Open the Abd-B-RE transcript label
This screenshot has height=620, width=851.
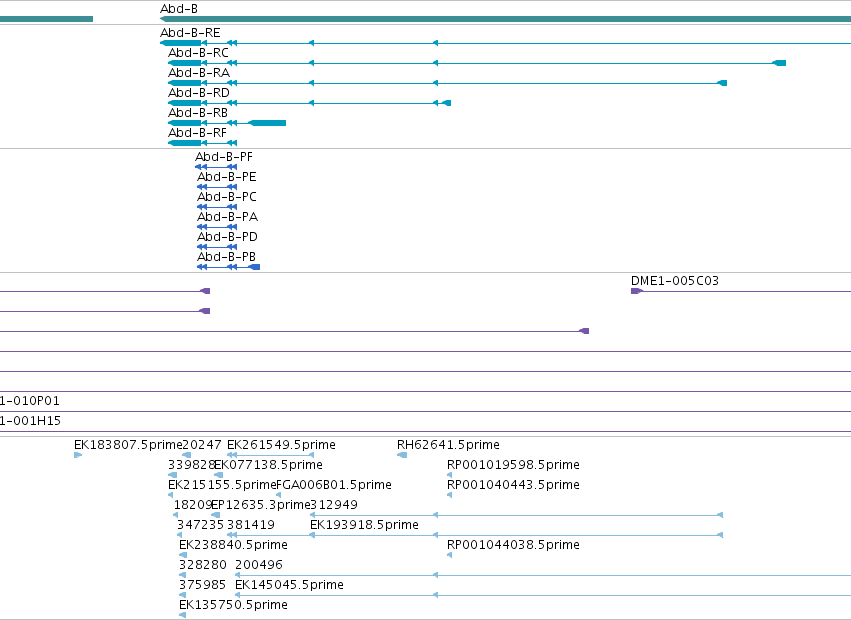coord(190,33)
